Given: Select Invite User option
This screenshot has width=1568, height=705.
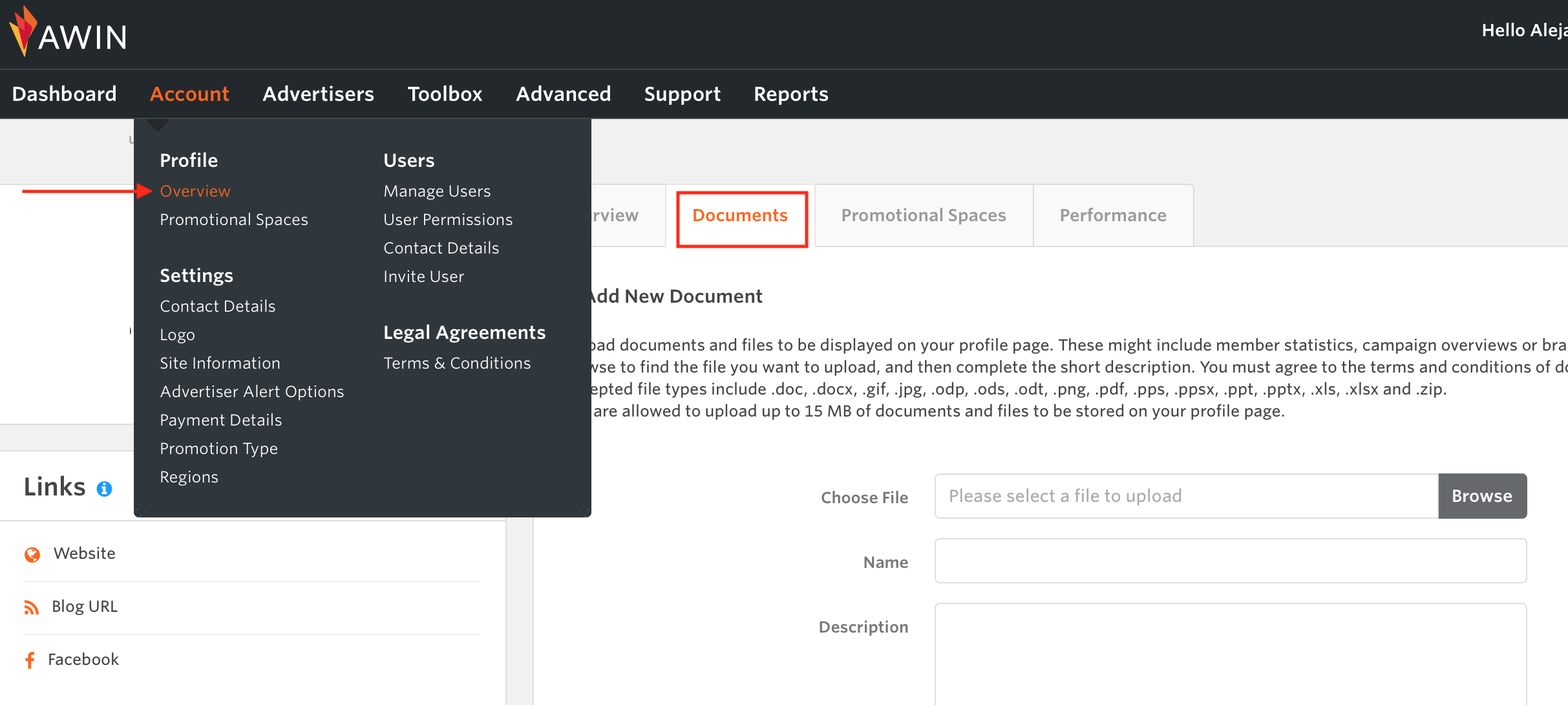Looking at the screenshot, I should pos(423,276).
